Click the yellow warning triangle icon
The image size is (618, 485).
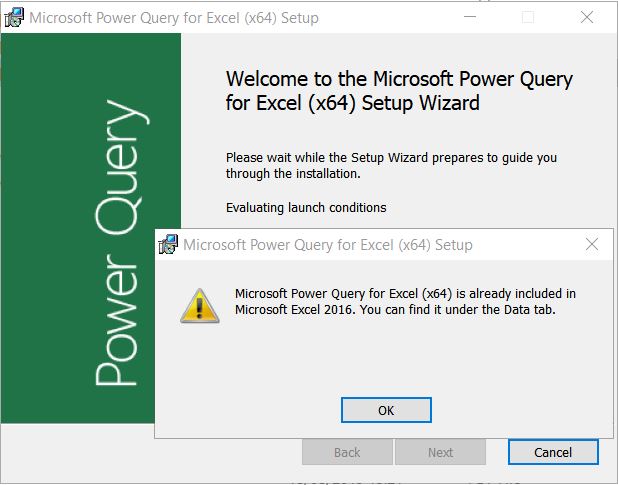(199, 306)
